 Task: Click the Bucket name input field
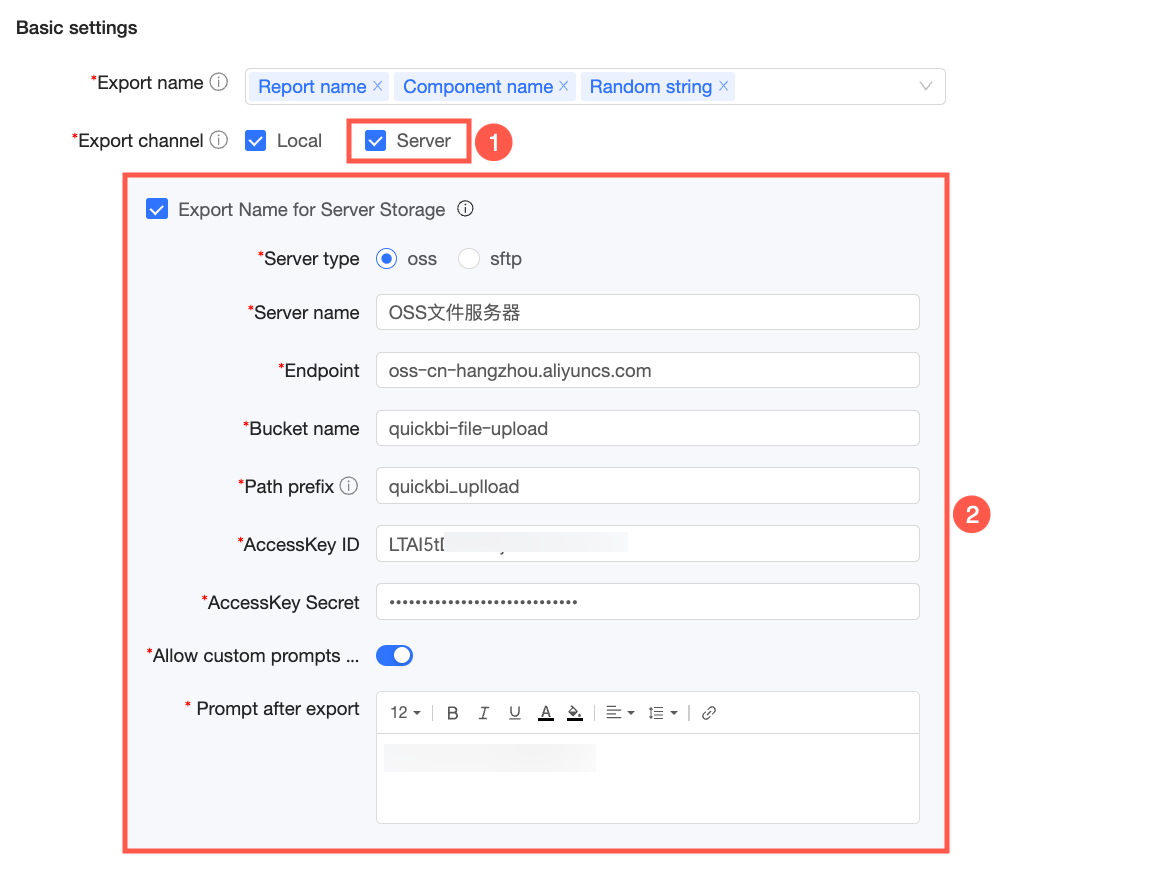click(648, 428)
